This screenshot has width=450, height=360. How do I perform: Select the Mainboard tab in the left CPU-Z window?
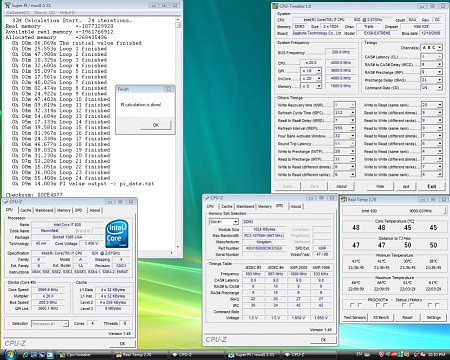[x=44, y=210]
